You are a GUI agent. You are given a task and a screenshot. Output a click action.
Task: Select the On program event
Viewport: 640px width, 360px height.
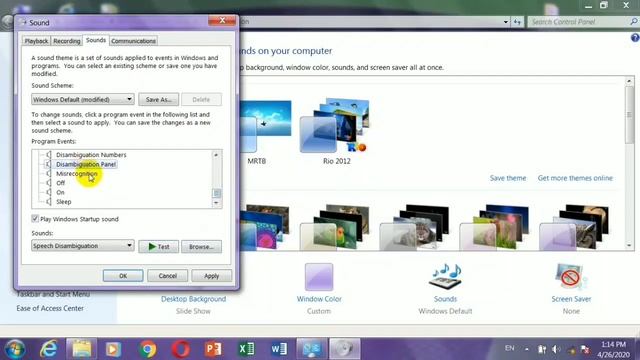[x=60, y=192]
